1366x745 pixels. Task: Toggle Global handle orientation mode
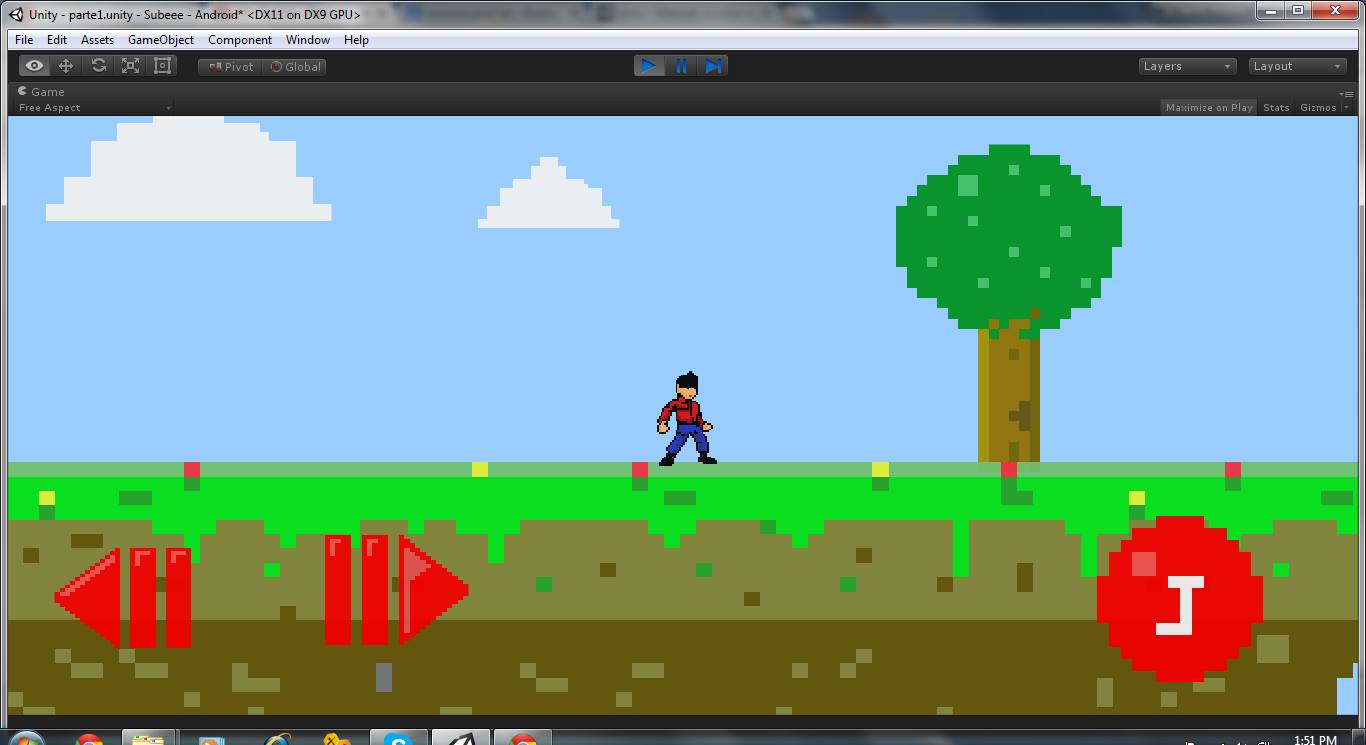tap(294, 66)
